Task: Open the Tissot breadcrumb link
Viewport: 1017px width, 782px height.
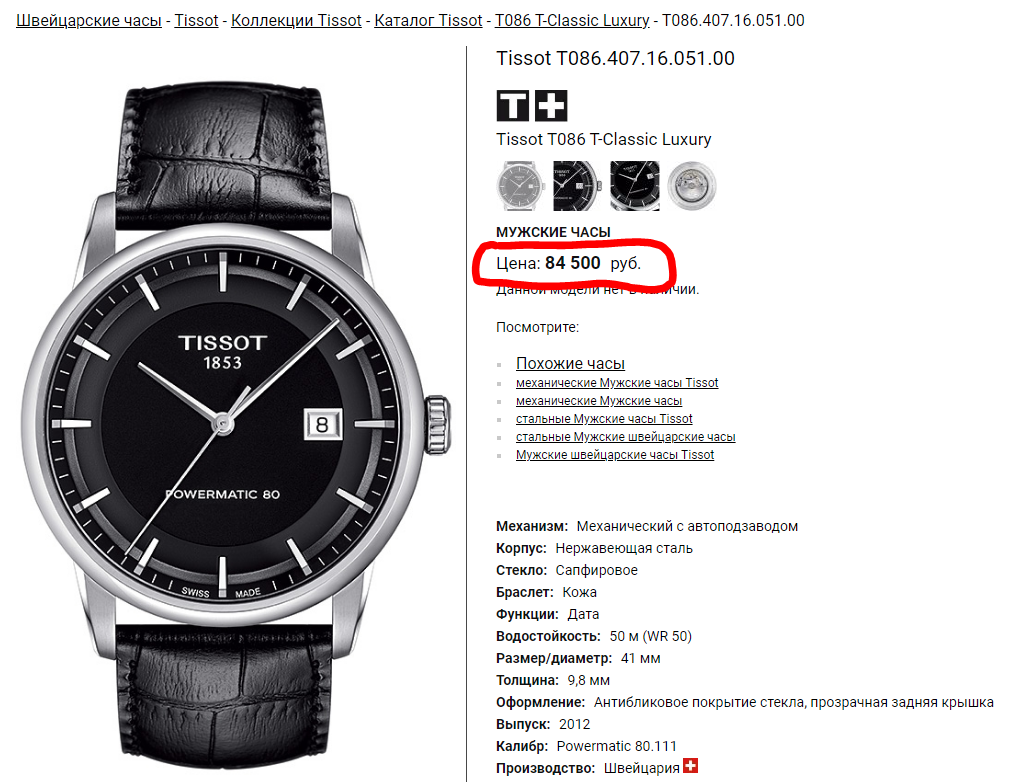Action: (196, 21)
